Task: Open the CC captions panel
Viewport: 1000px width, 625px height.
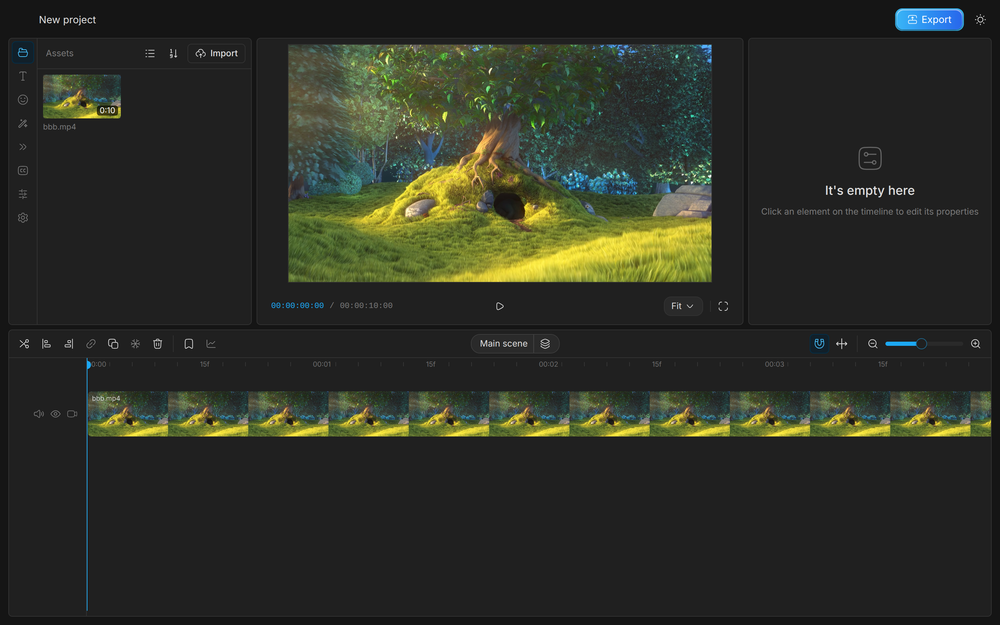Action: tap(23, 170)
